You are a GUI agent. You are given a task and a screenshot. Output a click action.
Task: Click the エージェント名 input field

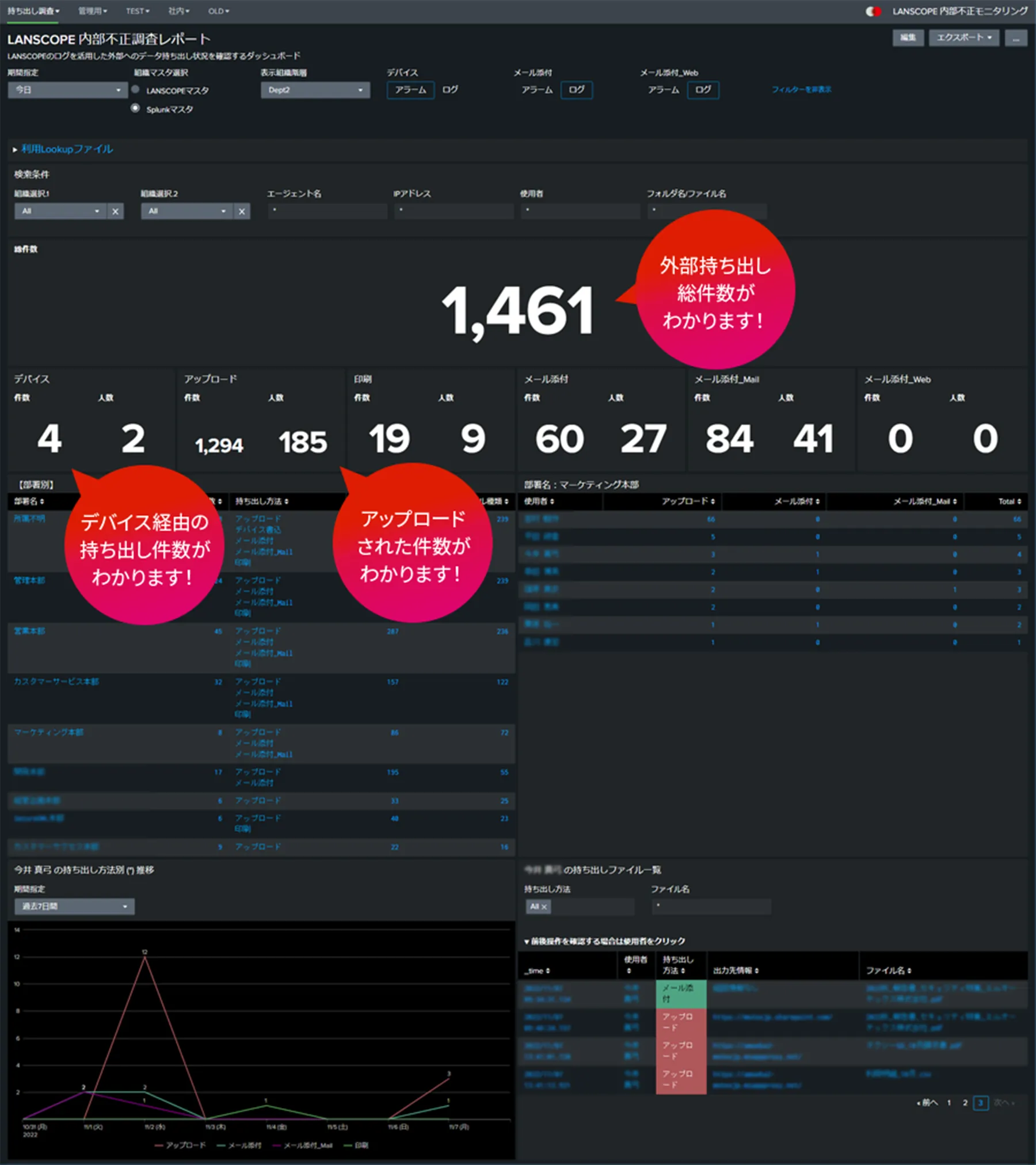pos(327,211)
